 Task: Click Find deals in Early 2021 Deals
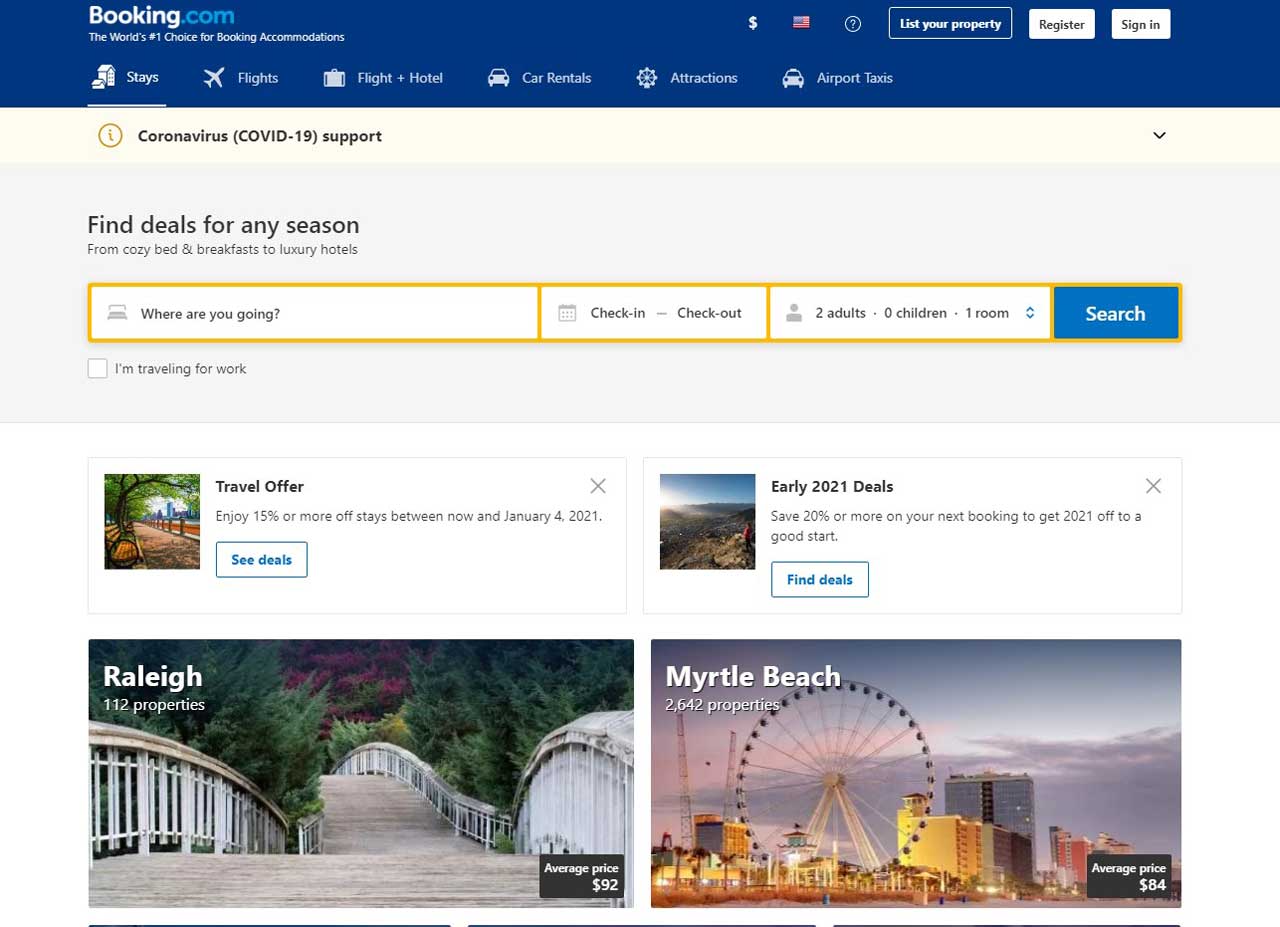[820, 579]
